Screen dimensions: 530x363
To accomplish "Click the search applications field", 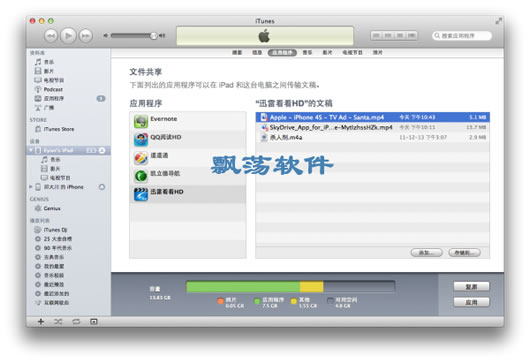I will [462, 35].
